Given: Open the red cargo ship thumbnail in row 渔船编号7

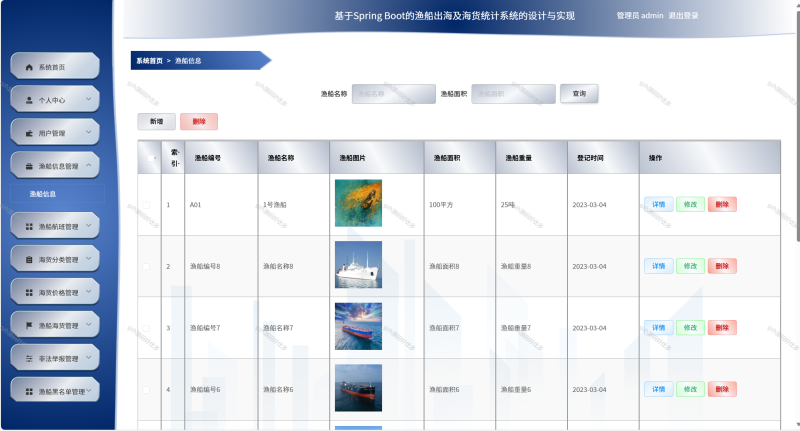Looking at the screenshot, I should click(x=358, y=326).
